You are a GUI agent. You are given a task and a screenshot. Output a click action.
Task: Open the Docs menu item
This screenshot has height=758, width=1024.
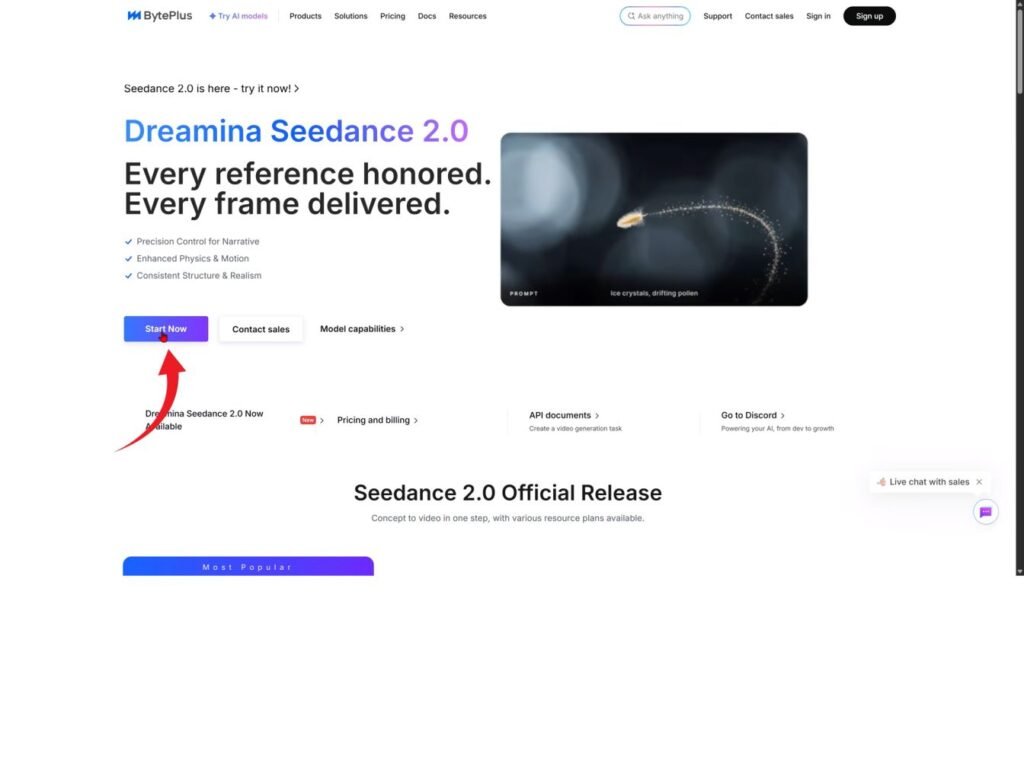(427, 16)
